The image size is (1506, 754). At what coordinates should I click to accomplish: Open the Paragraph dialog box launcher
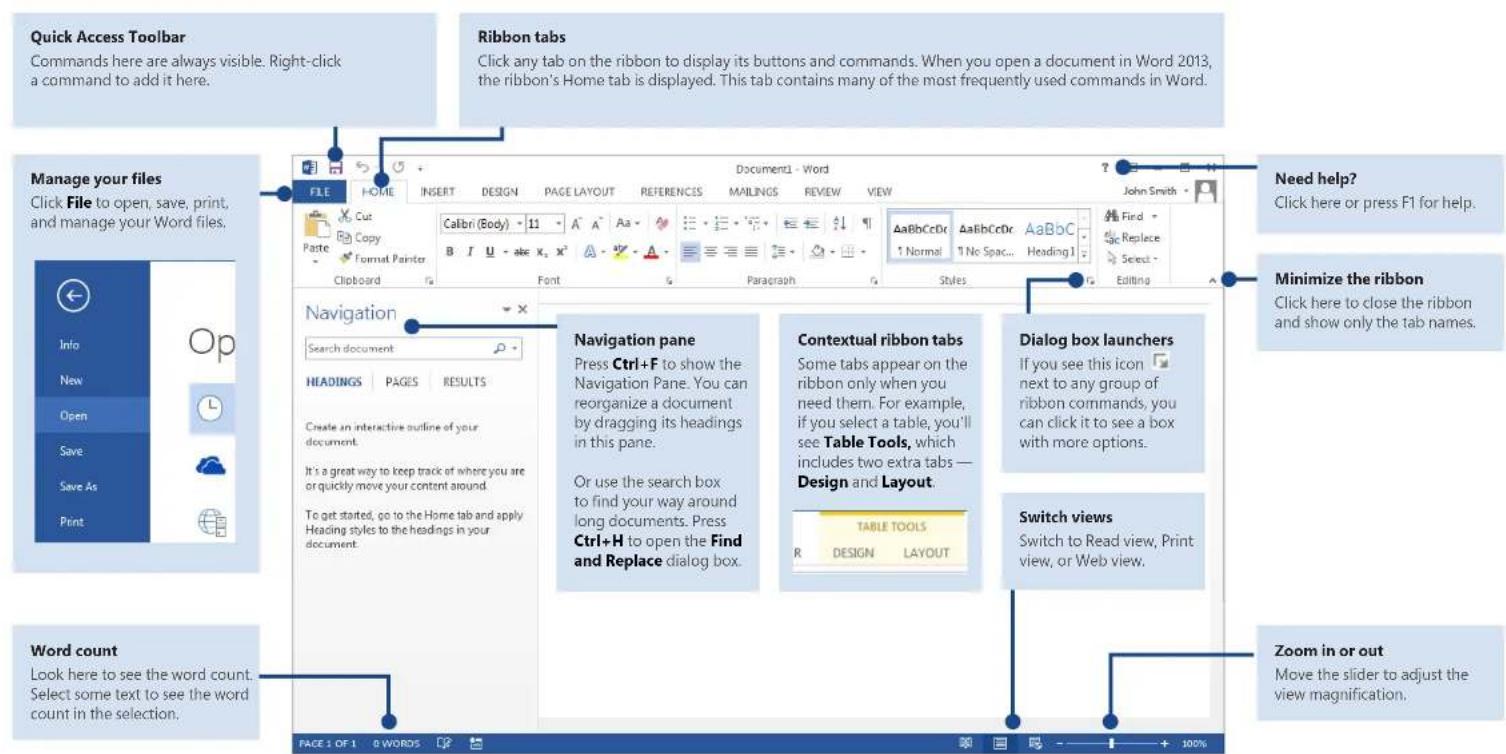[874, 282]
